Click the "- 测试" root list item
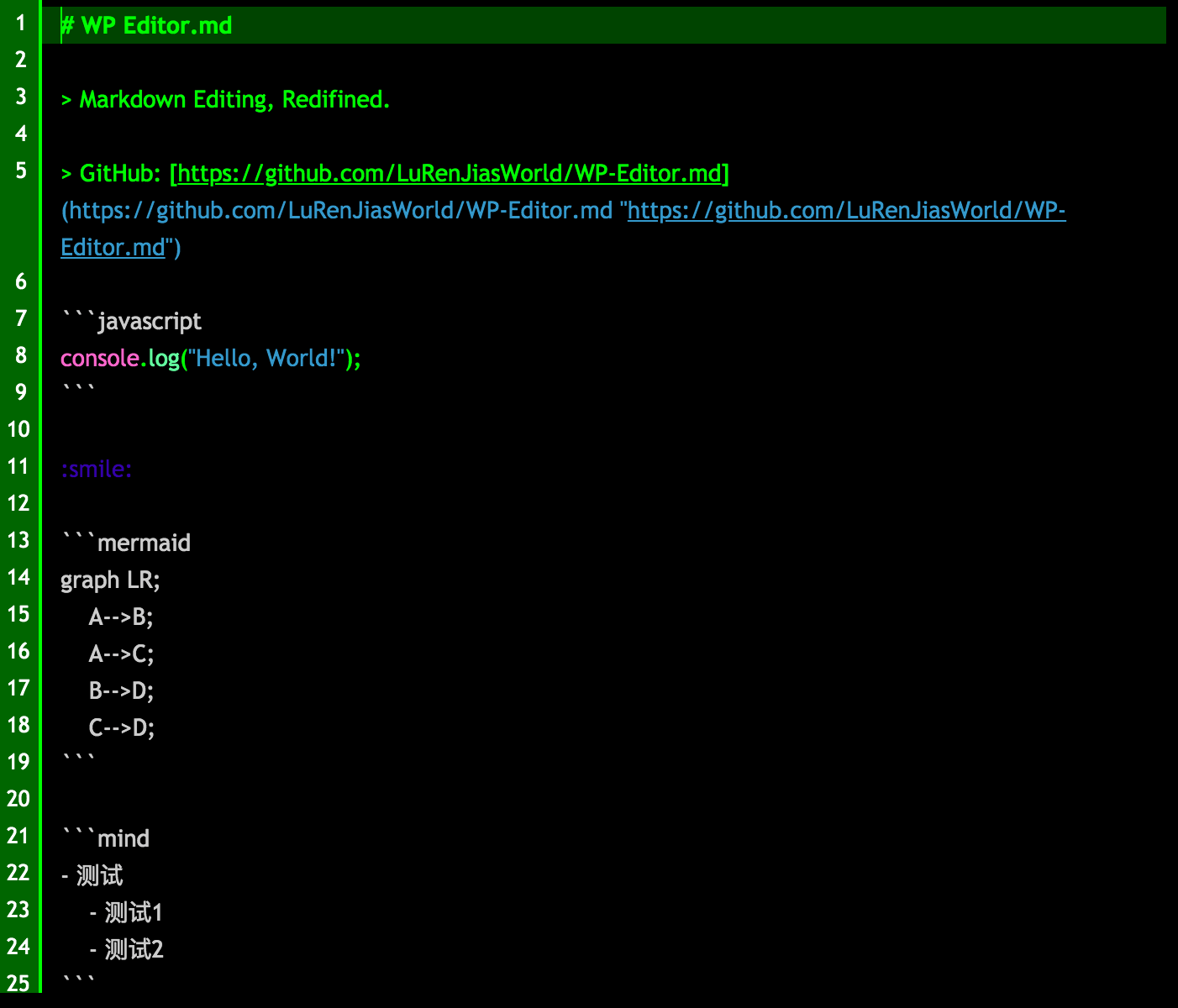This screenshot has height=1008, width=1178. (x=92, y=875)
